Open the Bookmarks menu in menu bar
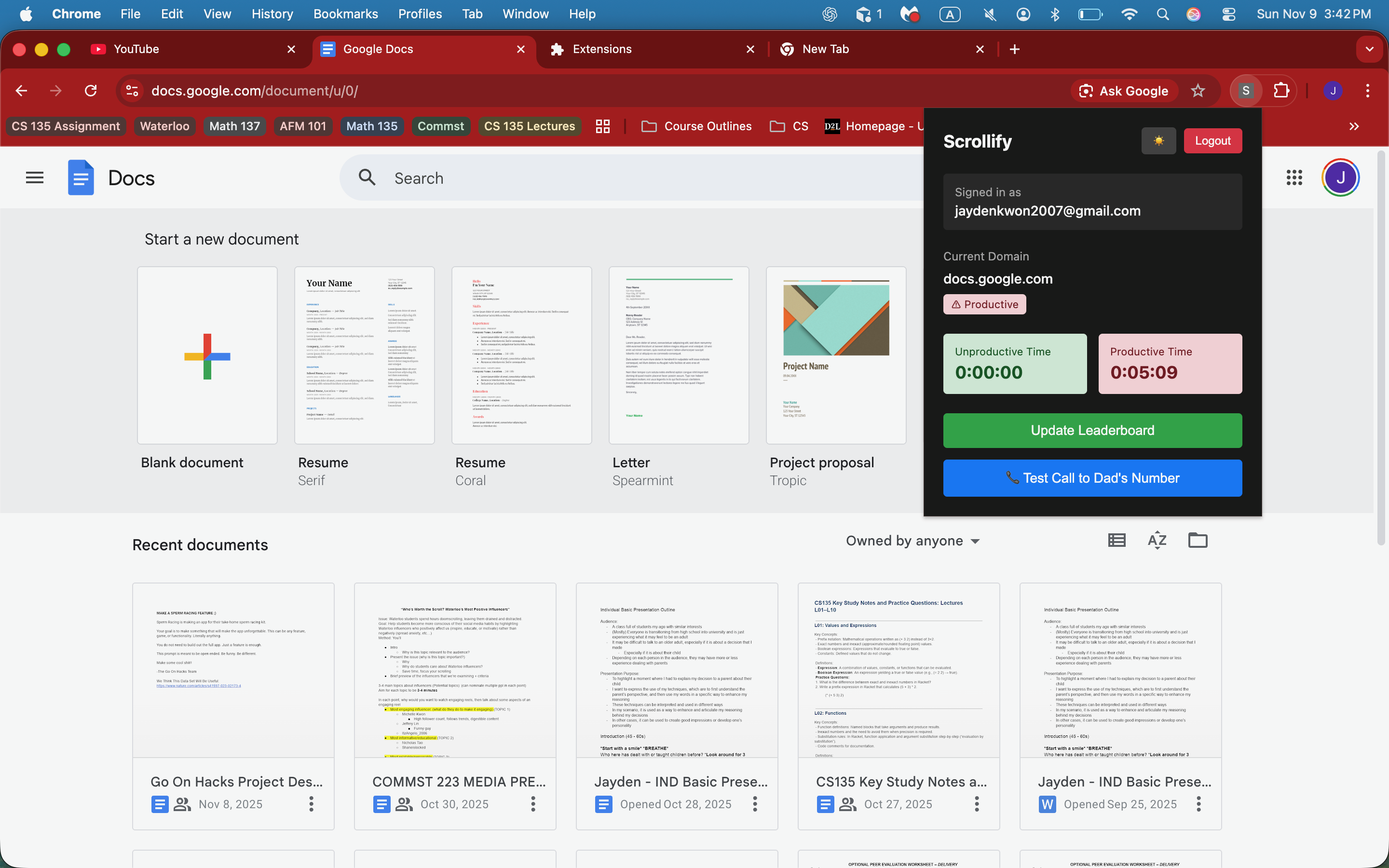This screenshot has height=868, width=1389. point(345,14)
